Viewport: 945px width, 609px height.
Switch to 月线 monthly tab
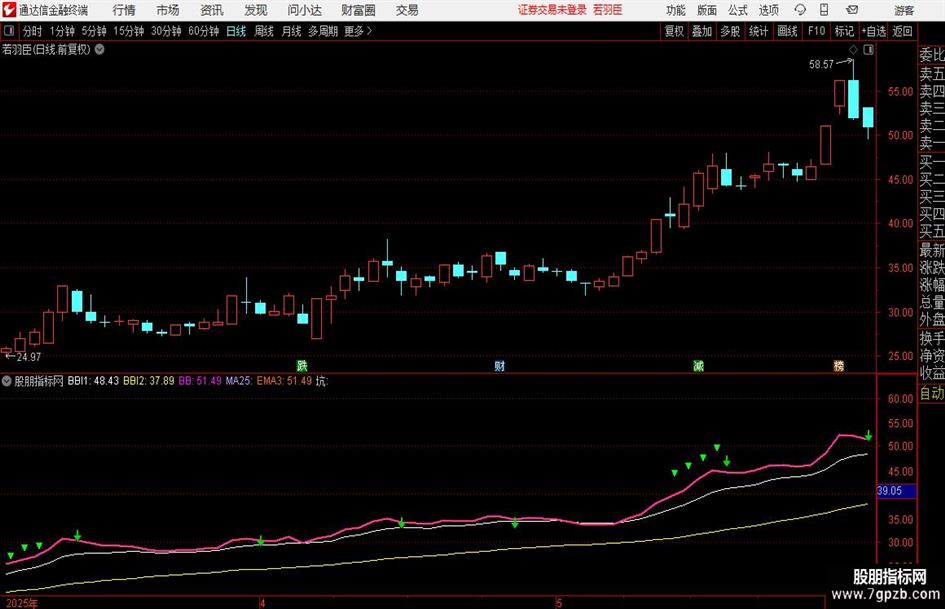[291, 31]
